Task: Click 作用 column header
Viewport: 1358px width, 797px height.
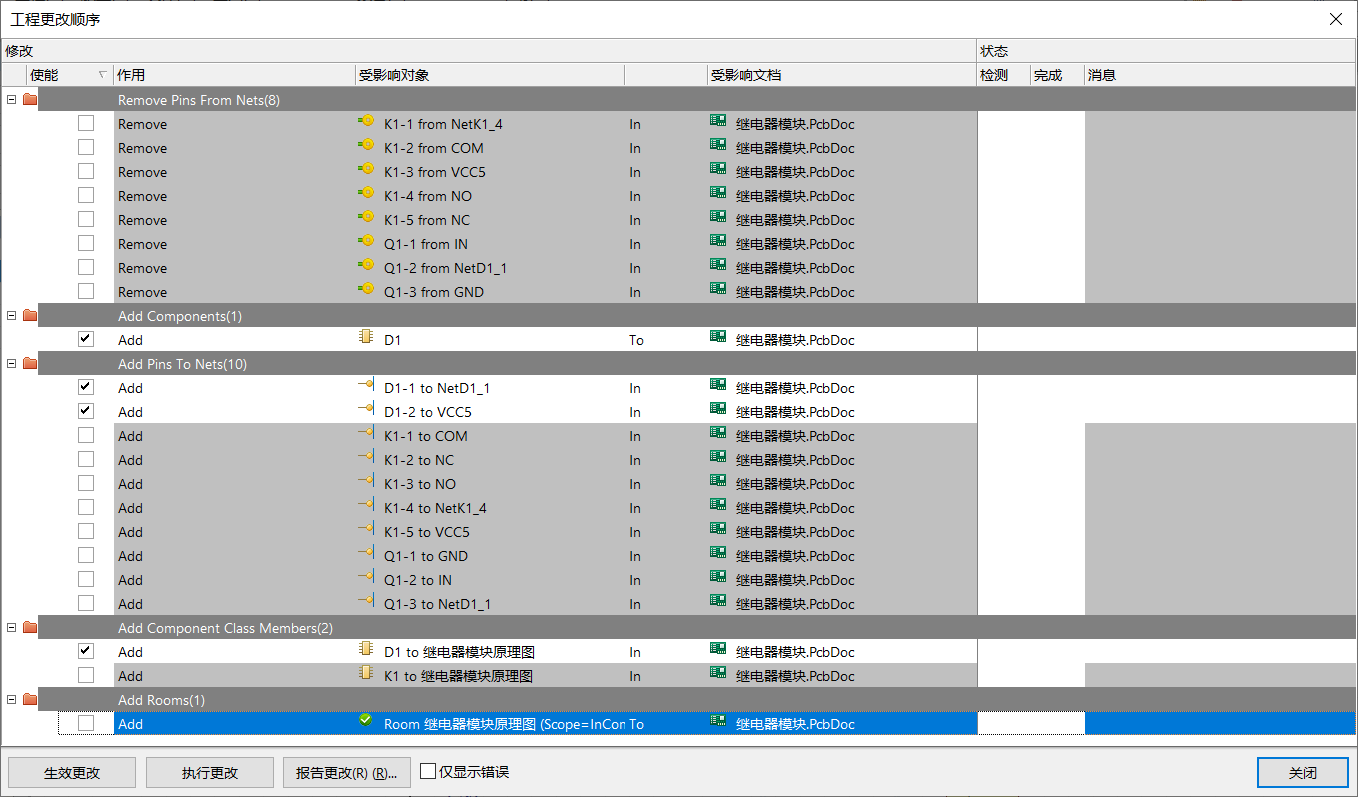Action: tap(234, 75)
